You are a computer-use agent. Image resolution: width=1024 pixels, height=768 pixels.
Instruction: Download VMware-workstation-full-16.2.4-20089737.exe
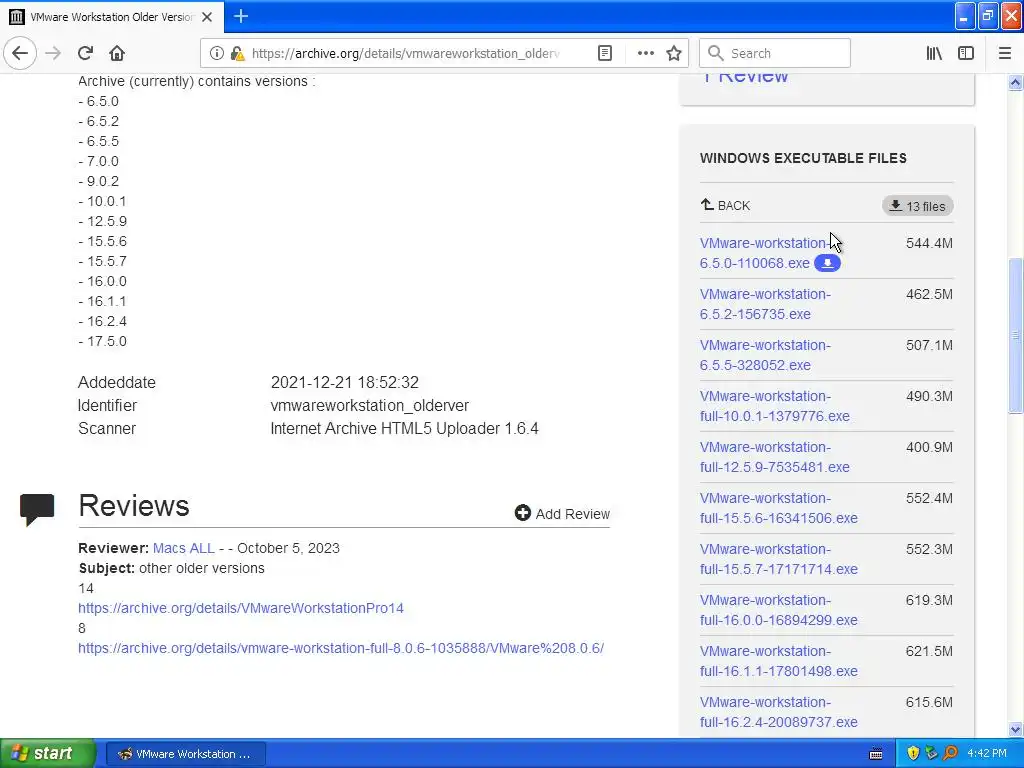(x=778, y=711)
